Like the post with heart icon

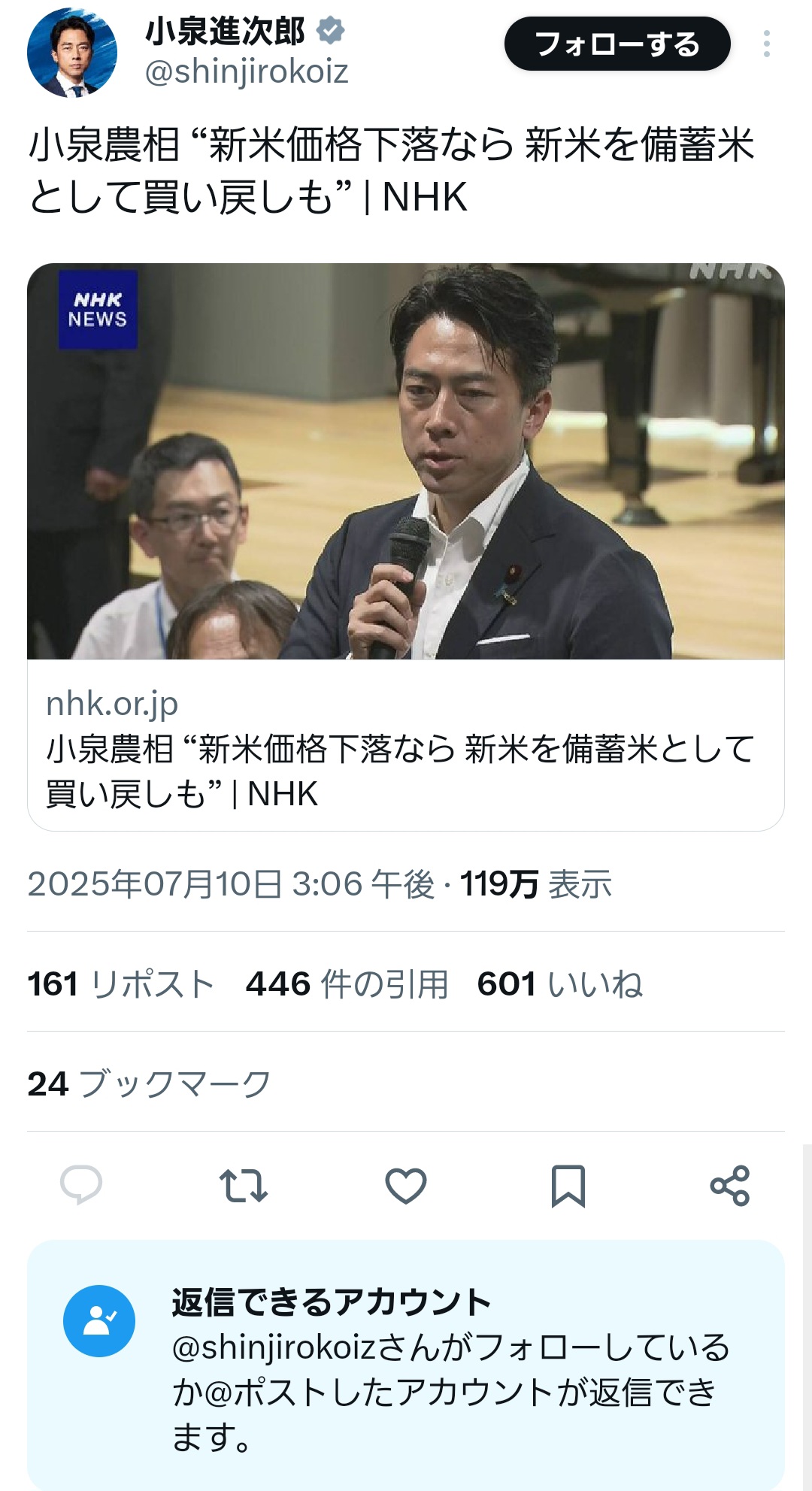point(406,1186)
